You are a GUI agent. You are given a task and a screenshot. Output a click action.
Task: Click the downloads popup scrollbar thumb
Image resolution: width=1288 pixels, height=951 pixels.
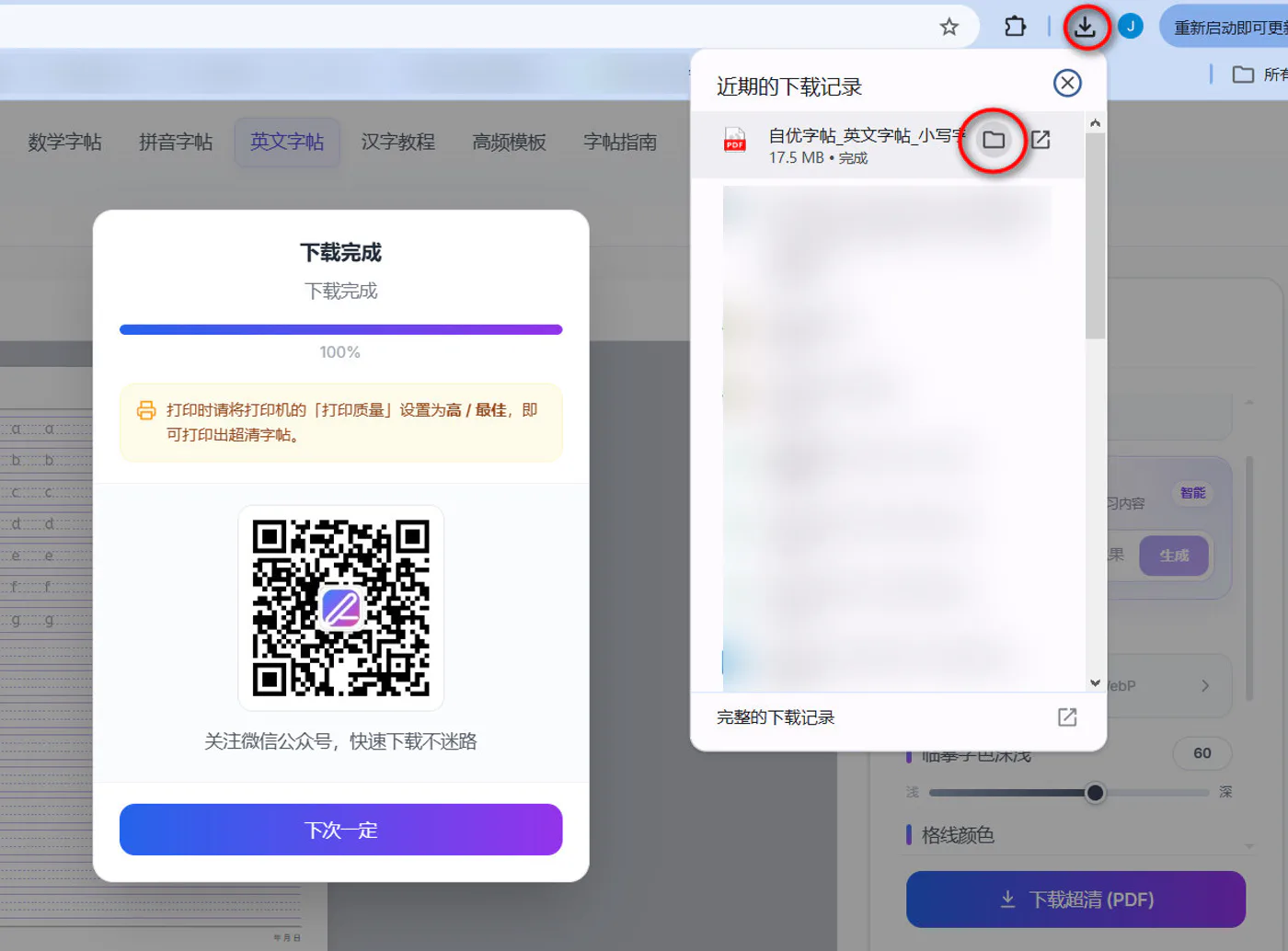[x=1095, y=235]
